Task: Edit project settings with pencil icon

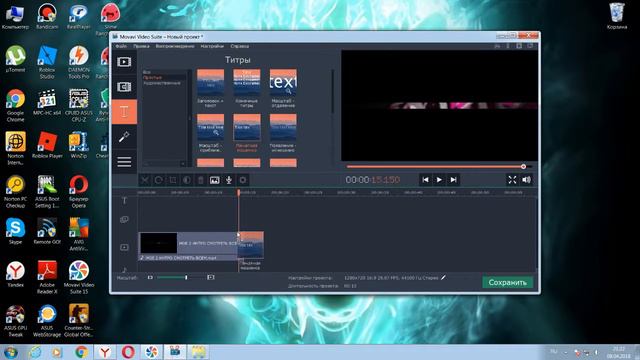Action: (x=444, y=278)
